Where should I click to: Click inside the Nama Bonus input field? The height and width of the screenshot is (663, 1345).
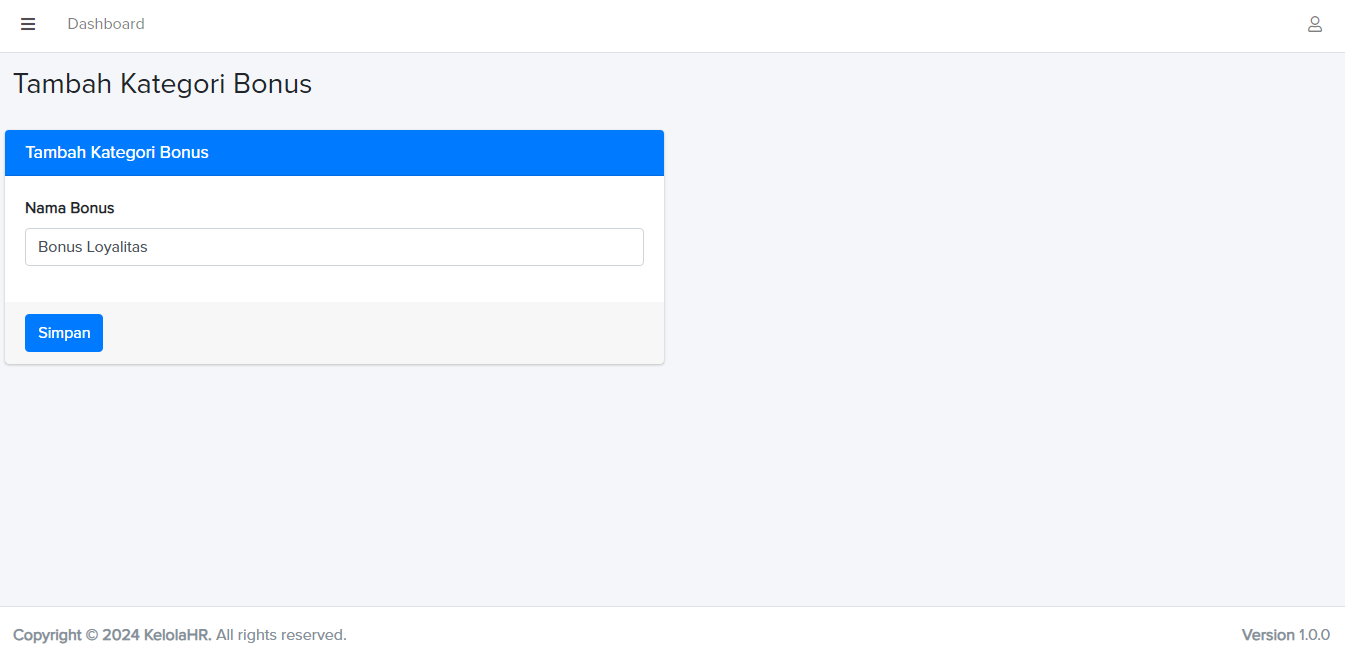coord(334,247)
